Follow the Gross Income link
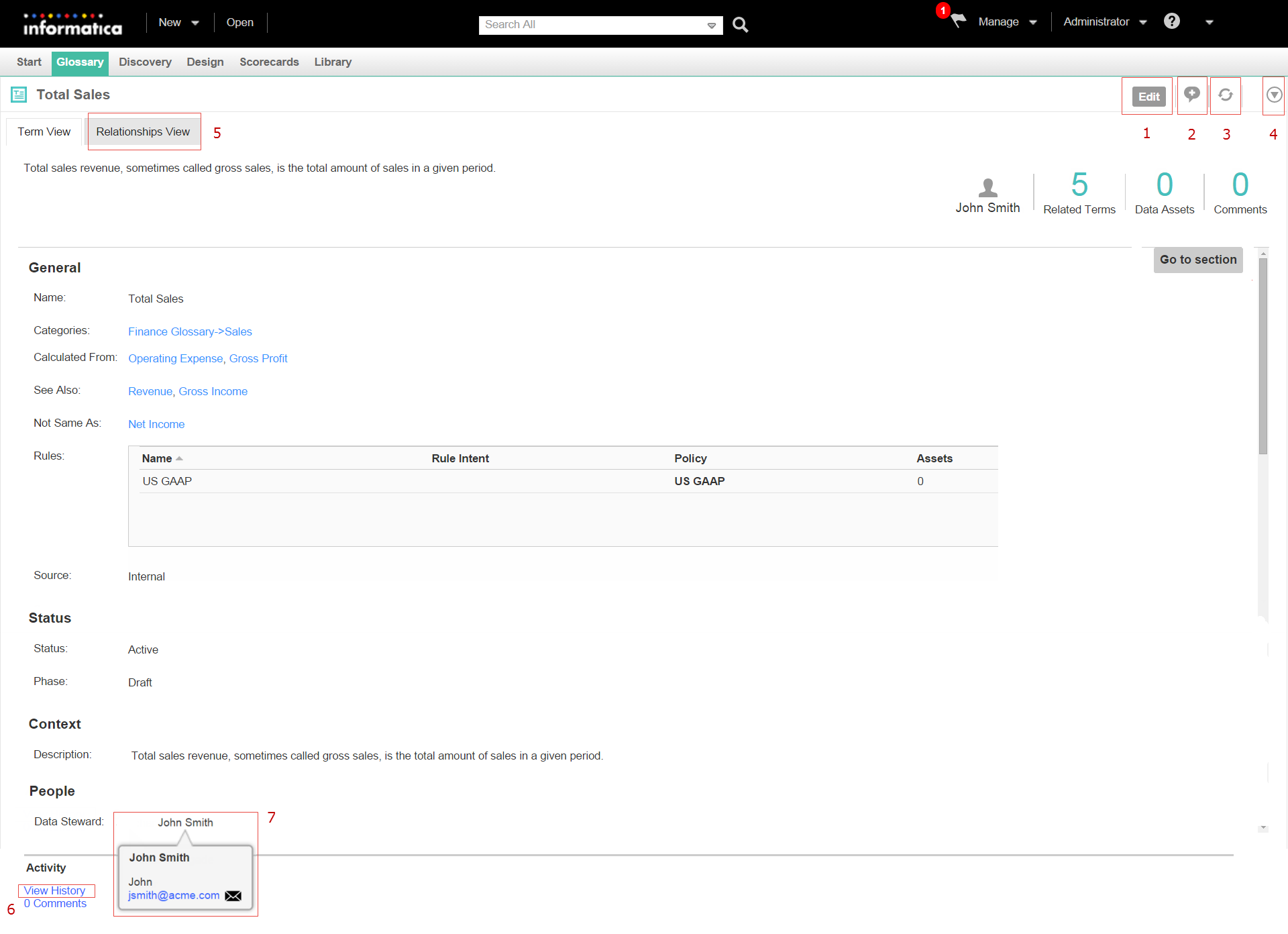Screen dimensions: 1288x934 [213, 391]
